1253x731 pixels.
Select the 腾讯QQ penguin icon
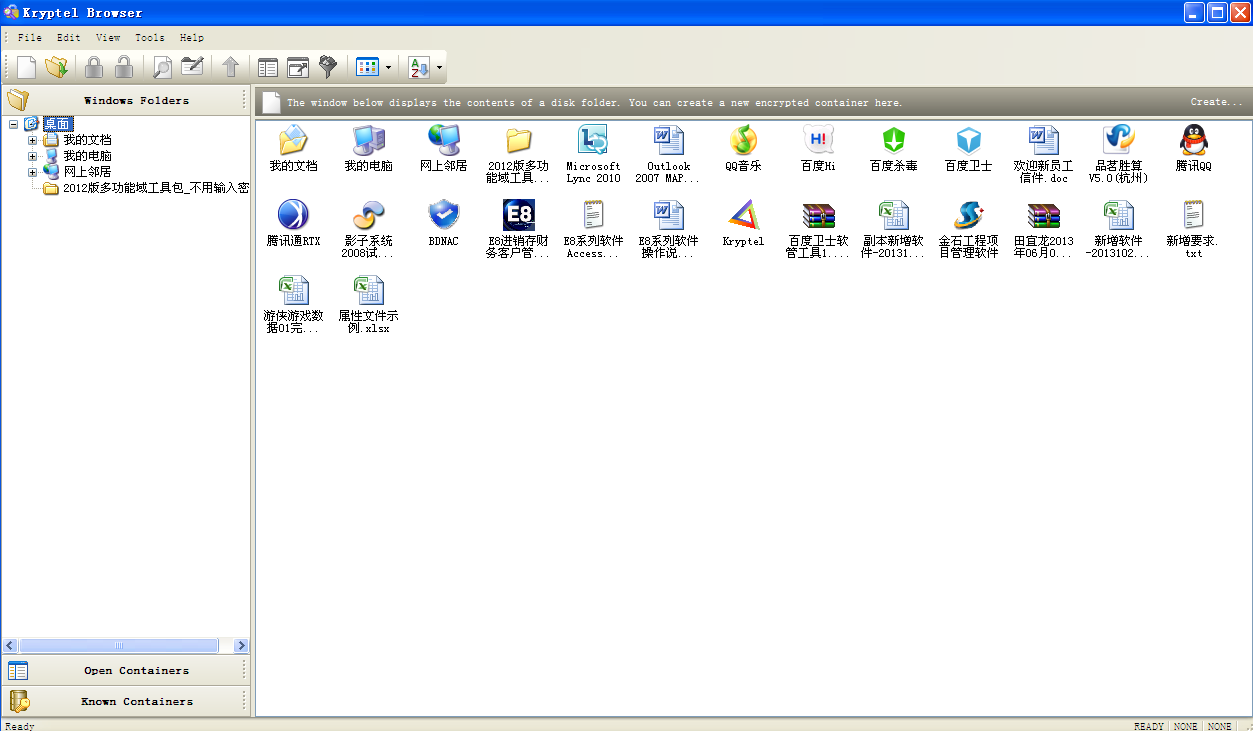point(1193,148)
